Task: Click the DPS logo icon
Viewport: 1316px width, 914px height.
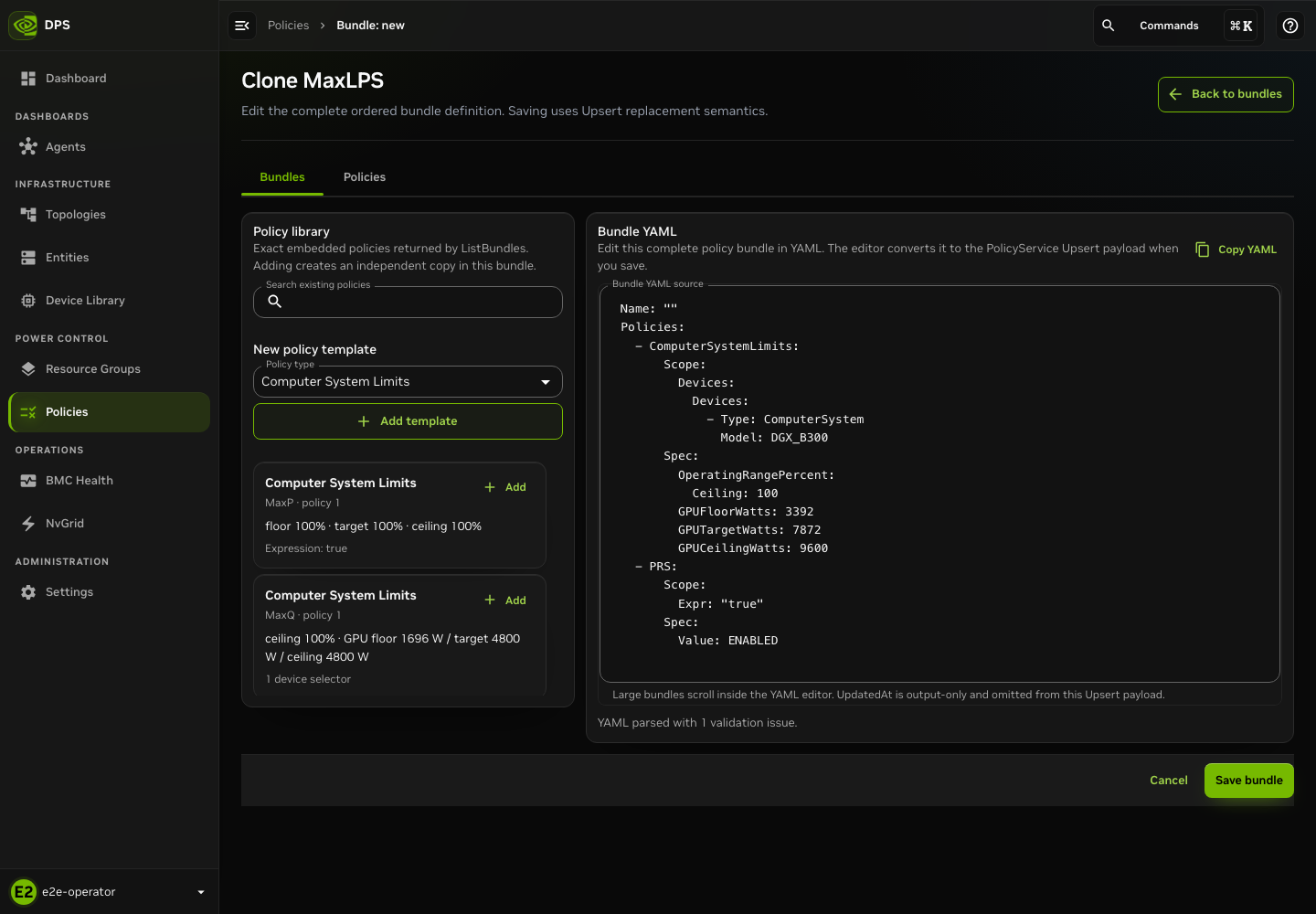Action: (x=24, y=26)
